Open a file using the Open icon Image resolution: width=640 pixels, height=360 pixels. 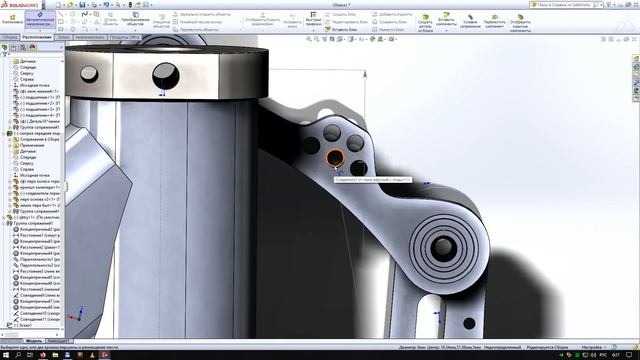click(70, 5)
